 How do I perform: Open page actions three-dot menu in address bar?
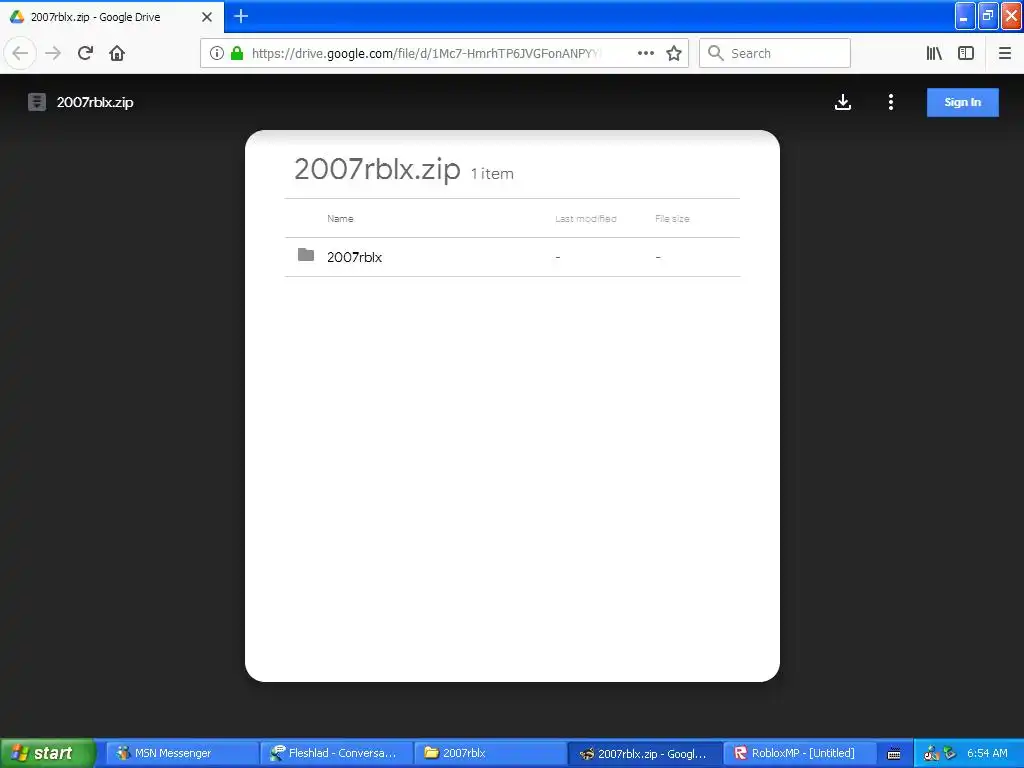(645, 53)
